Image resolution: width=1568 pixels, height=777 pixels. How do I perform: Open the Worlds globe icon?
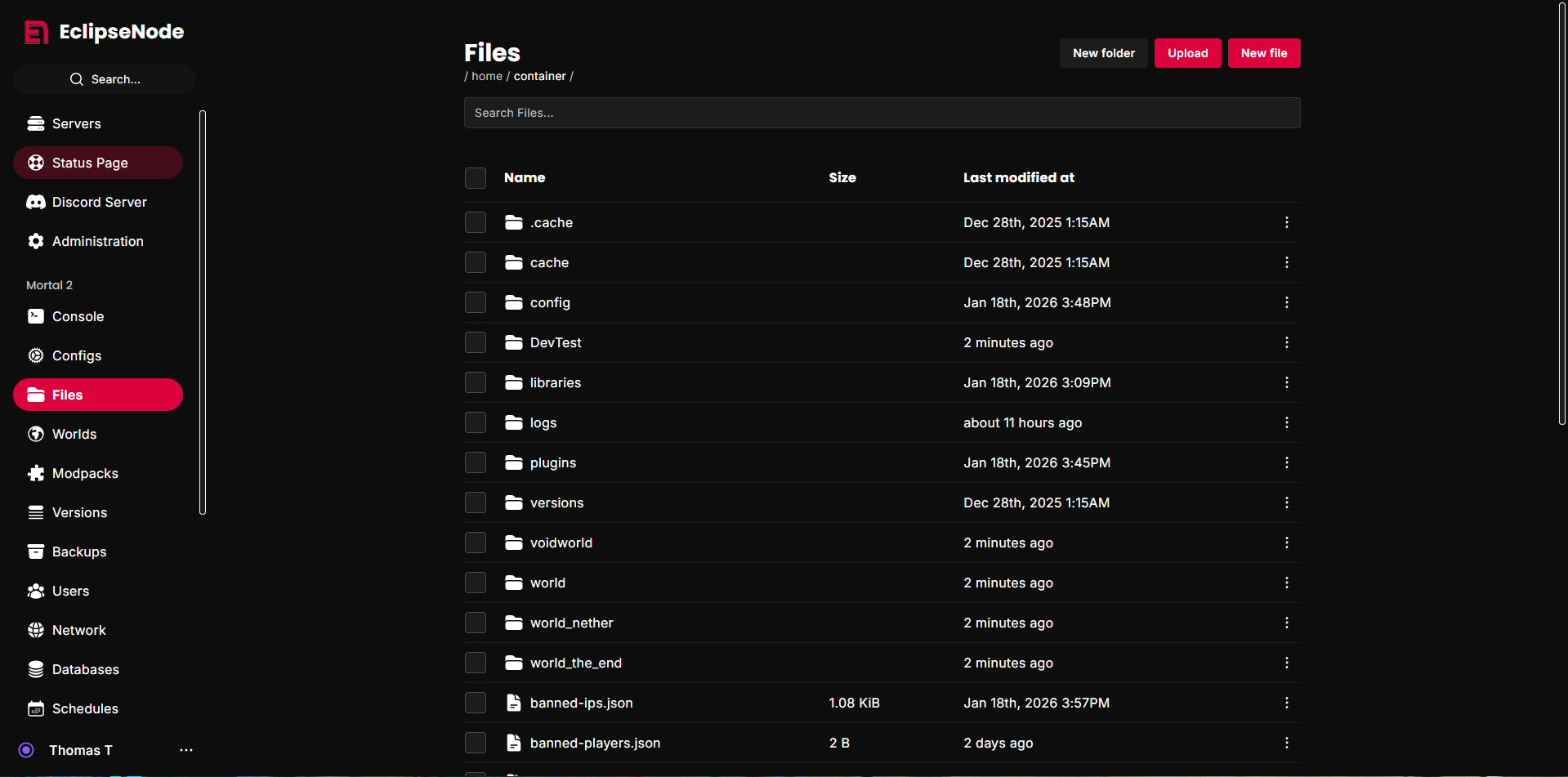pyautogui.click(x=36, y=434)
